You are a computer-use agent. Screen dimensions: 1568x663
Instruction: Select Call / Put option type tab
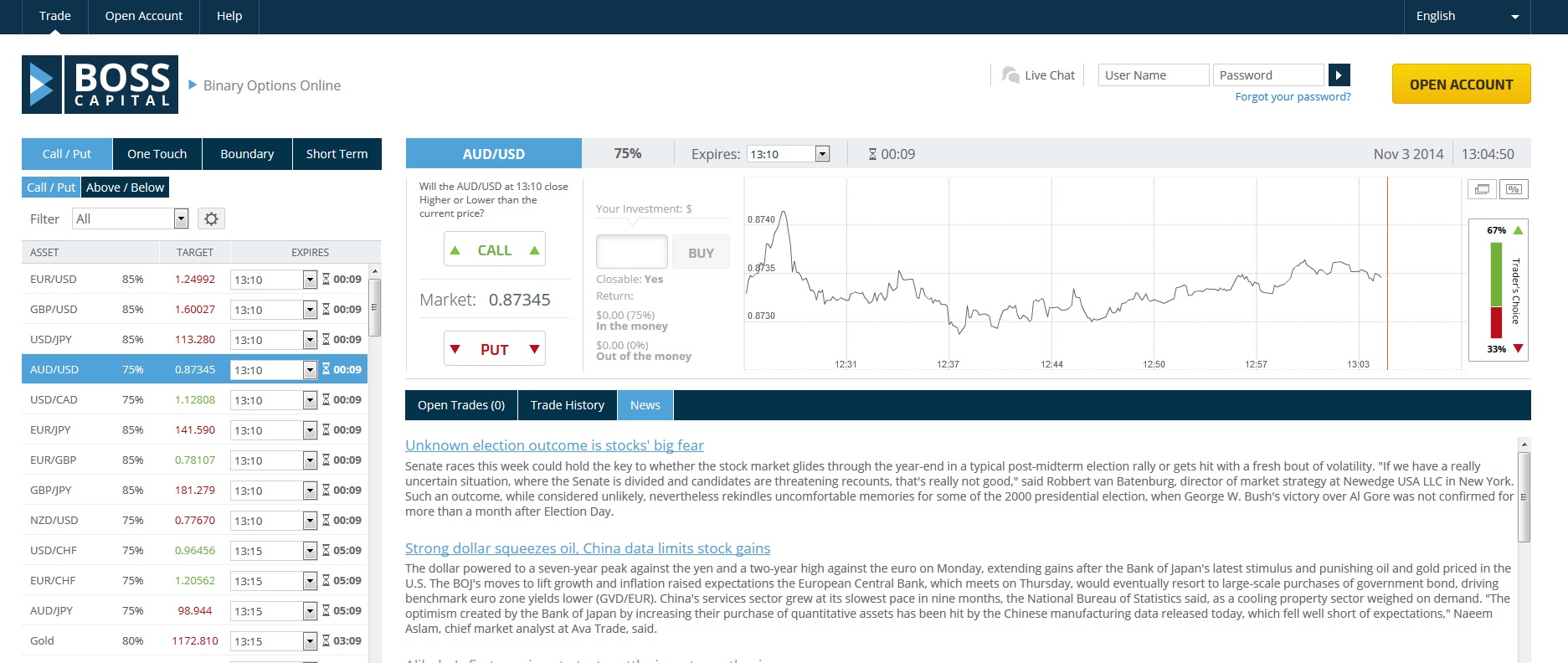click(x=67, y=154)
